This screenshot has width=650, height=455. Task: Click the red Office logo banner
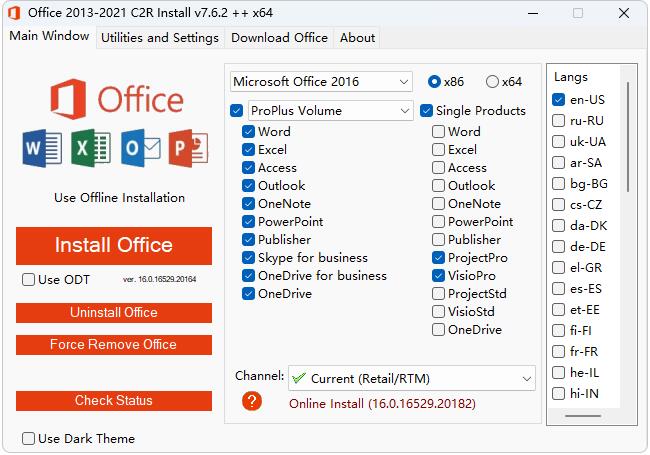tap(115, 101)
